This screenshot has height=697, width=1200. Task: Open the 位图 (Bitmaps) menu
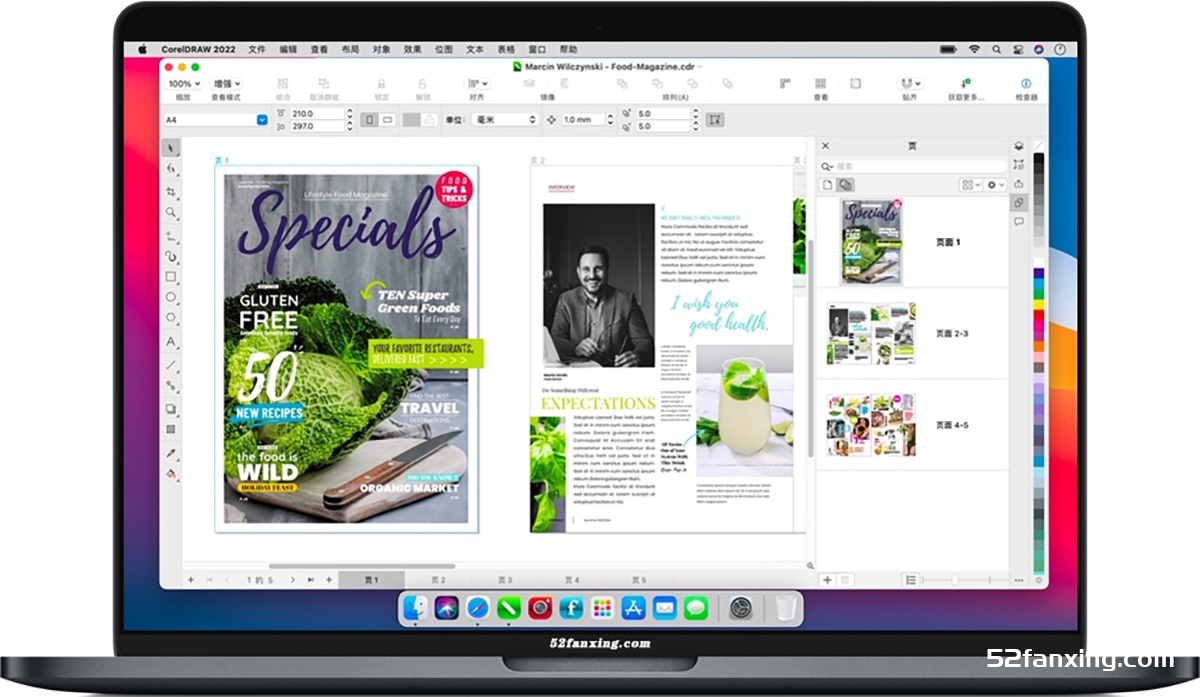(x=444, y=49)
